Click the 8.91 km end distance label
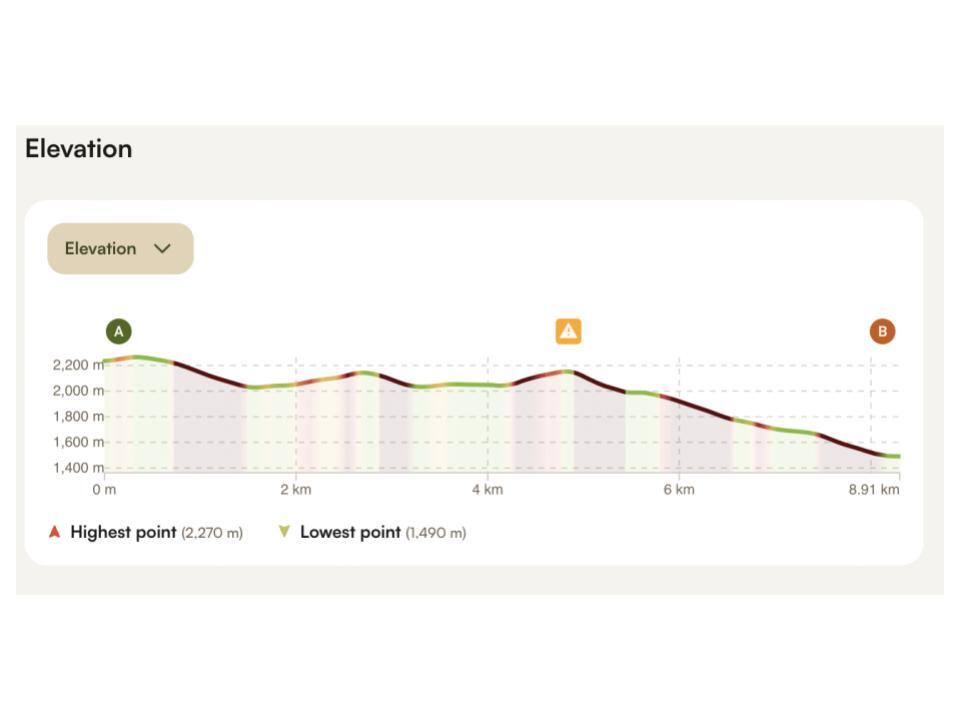Viewport: 960px width, 720px height. coord(874,490)
